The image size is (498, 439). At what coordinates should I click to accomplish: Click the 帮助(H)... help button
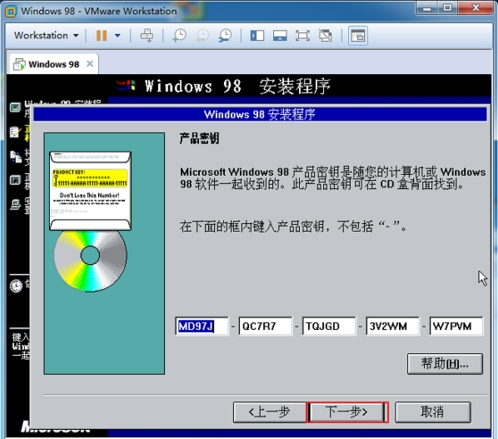pyautogui.click(x=445, y=364)
